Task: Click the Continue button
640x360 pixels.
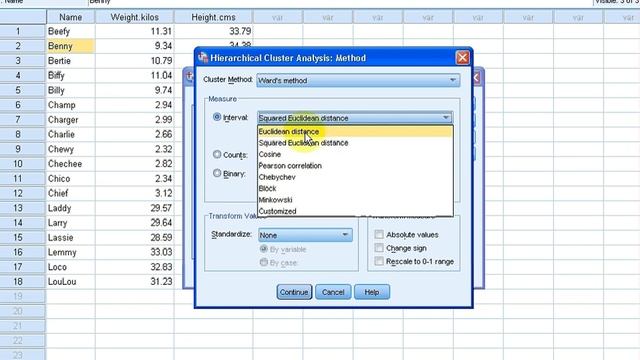Action: tap(294, 292)
